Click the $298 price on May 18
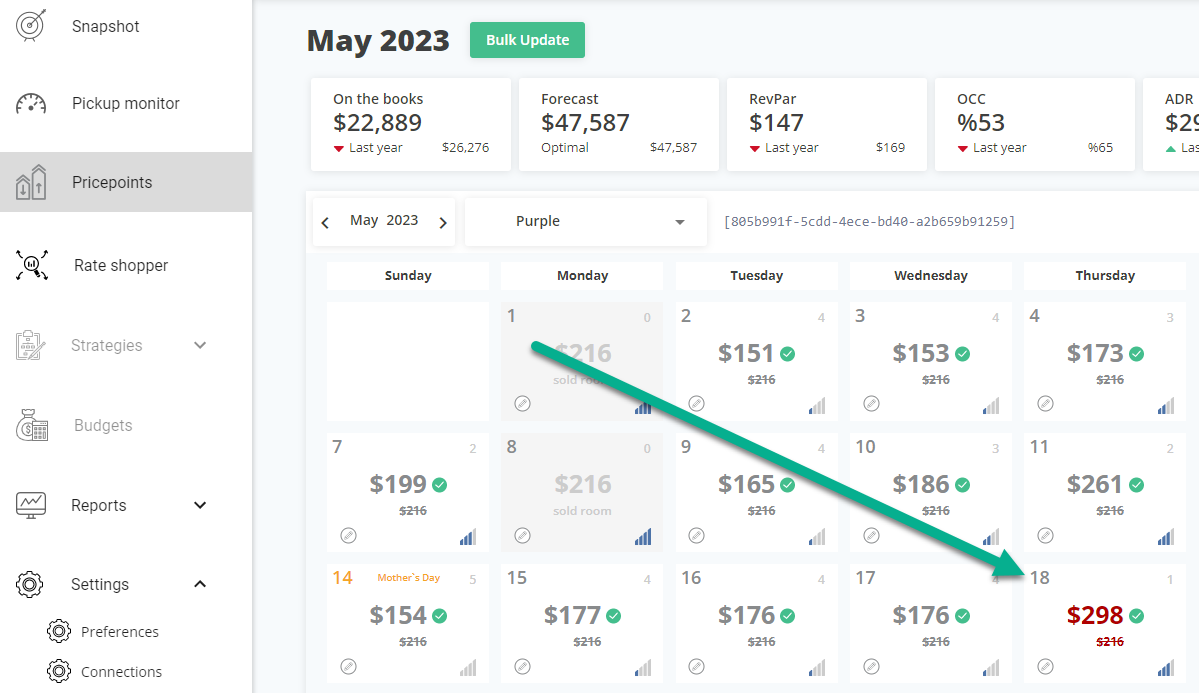1199x693 pixels. [1095, 615]
